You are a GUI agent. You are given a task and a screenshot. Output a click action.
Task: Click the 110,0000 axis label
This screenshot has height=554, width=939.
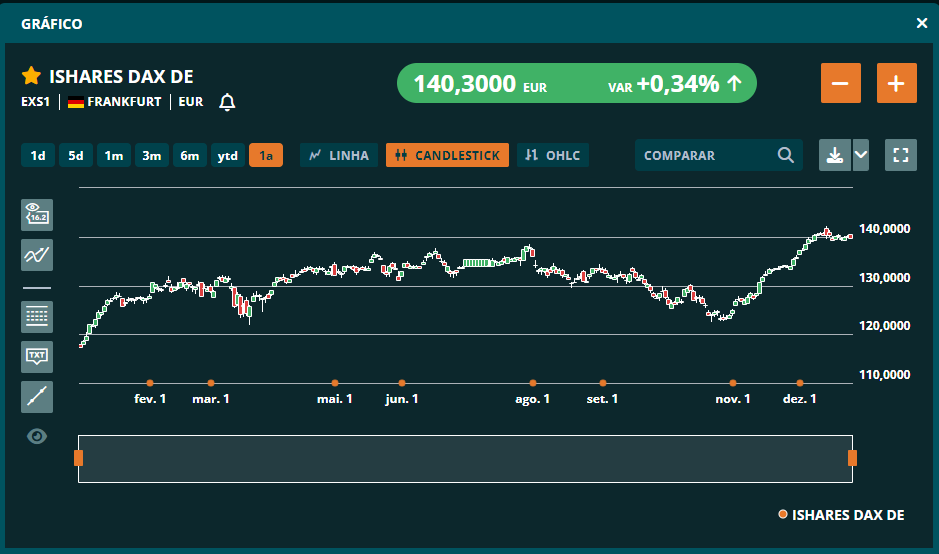pyautogui.click(x=885, y=375)
